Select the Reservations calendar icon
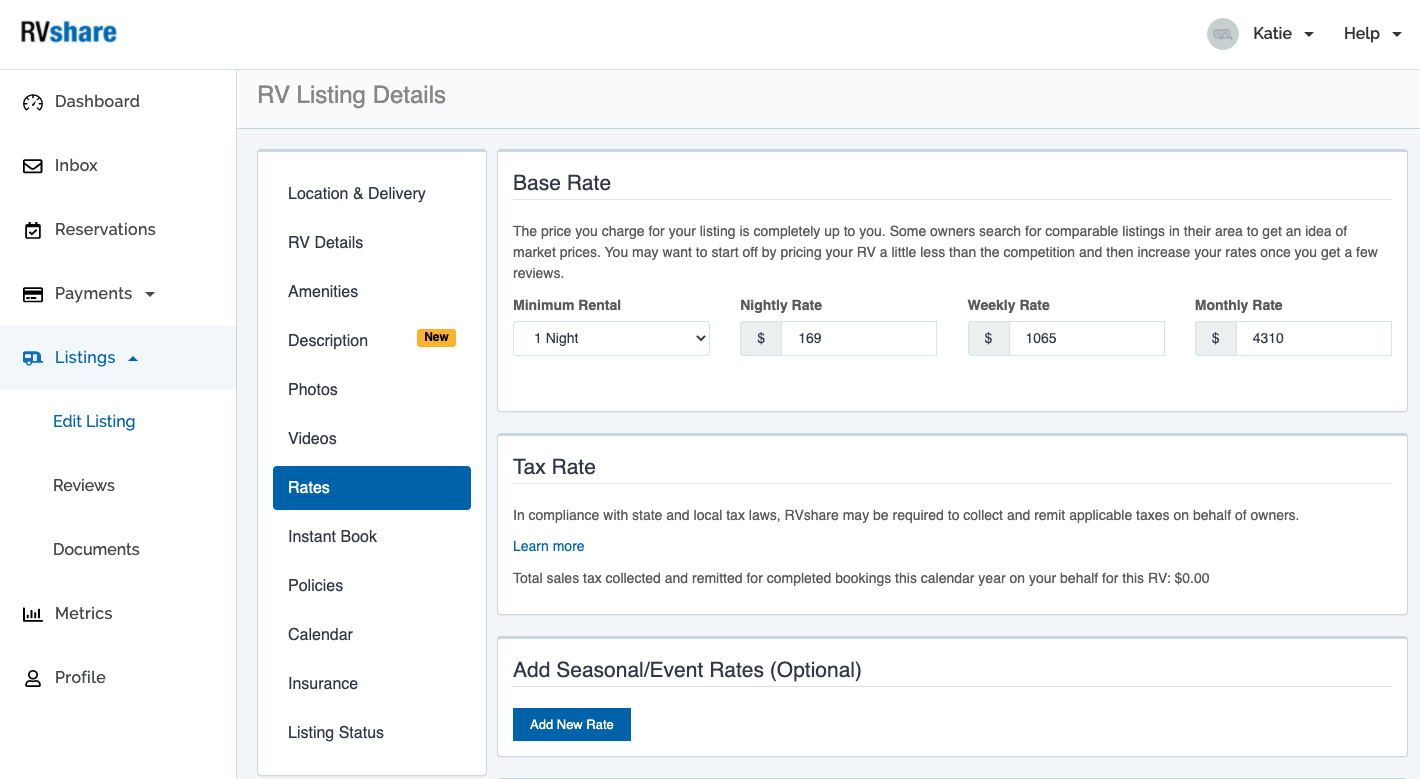The height and width of the screenshot is (779, 1420). pos(32,229)
